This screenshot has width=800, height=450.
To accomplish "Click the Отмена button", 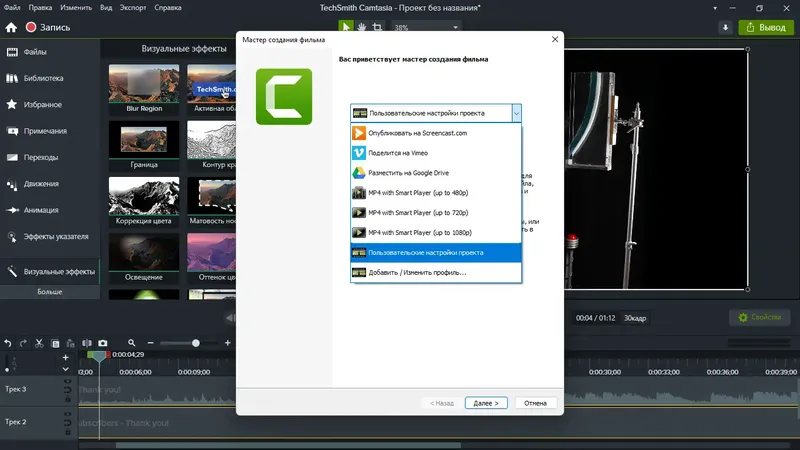I will [x=535, y=403].
